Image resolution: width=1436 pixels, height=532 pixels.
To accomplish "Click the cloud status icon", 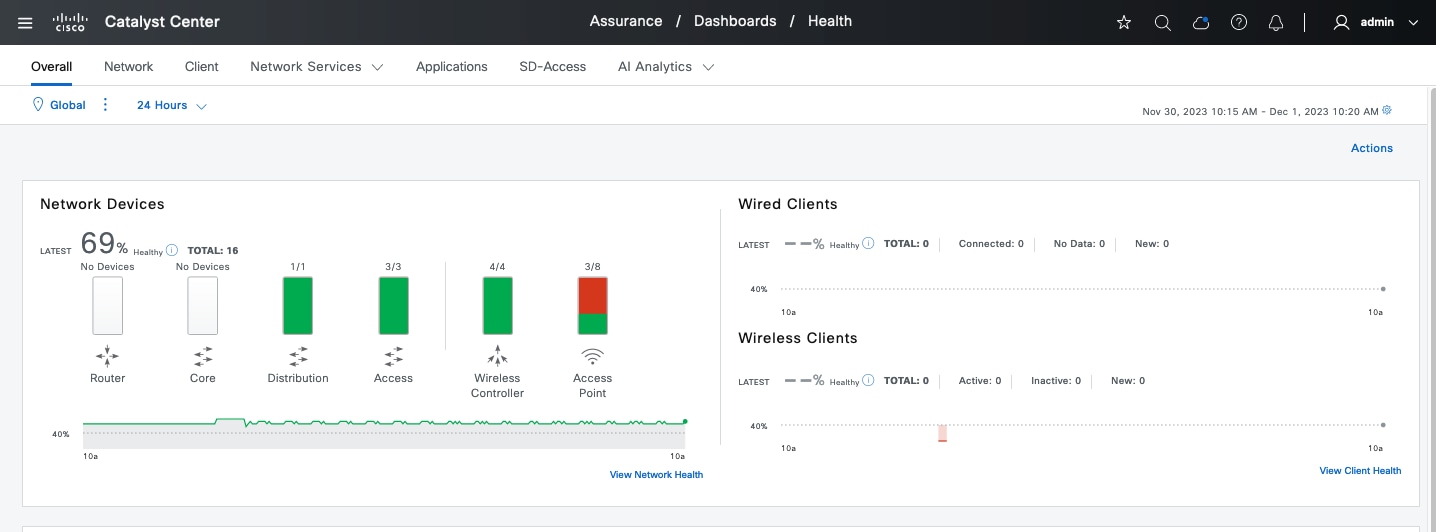I will point(1201,22).
